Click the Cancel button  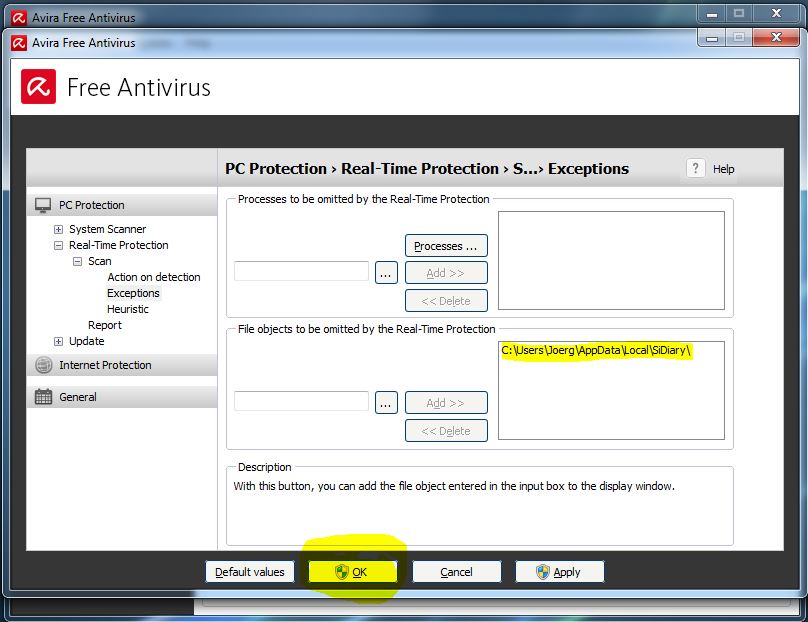click(456, 571)
